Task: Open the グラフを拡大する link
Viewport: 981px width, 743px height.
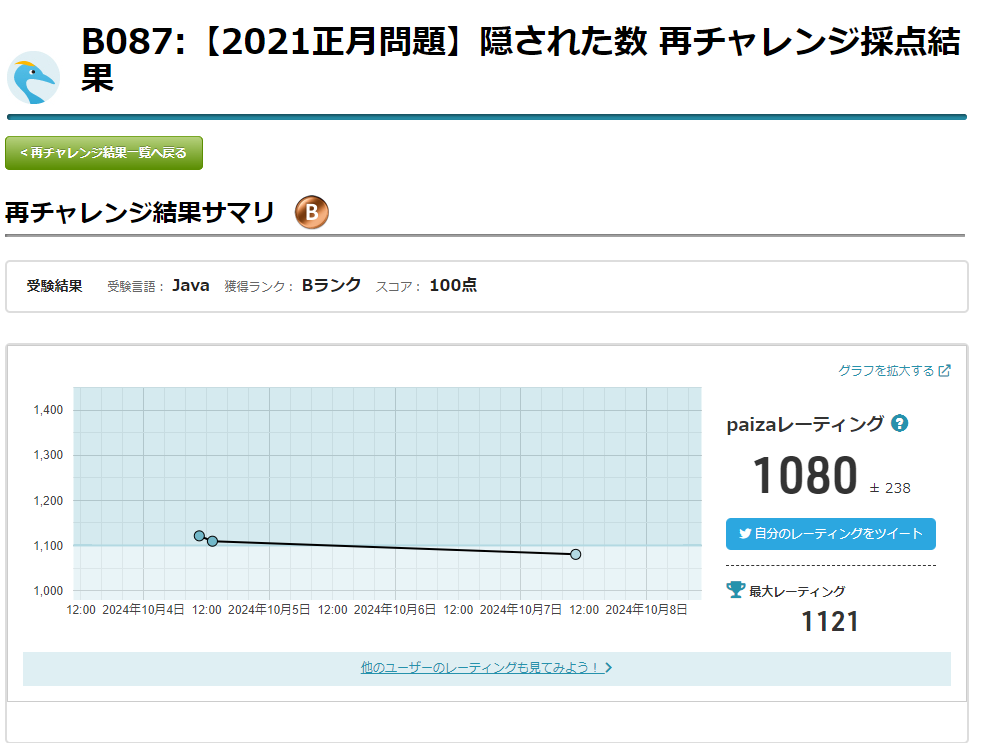Action: pos(886,371)
